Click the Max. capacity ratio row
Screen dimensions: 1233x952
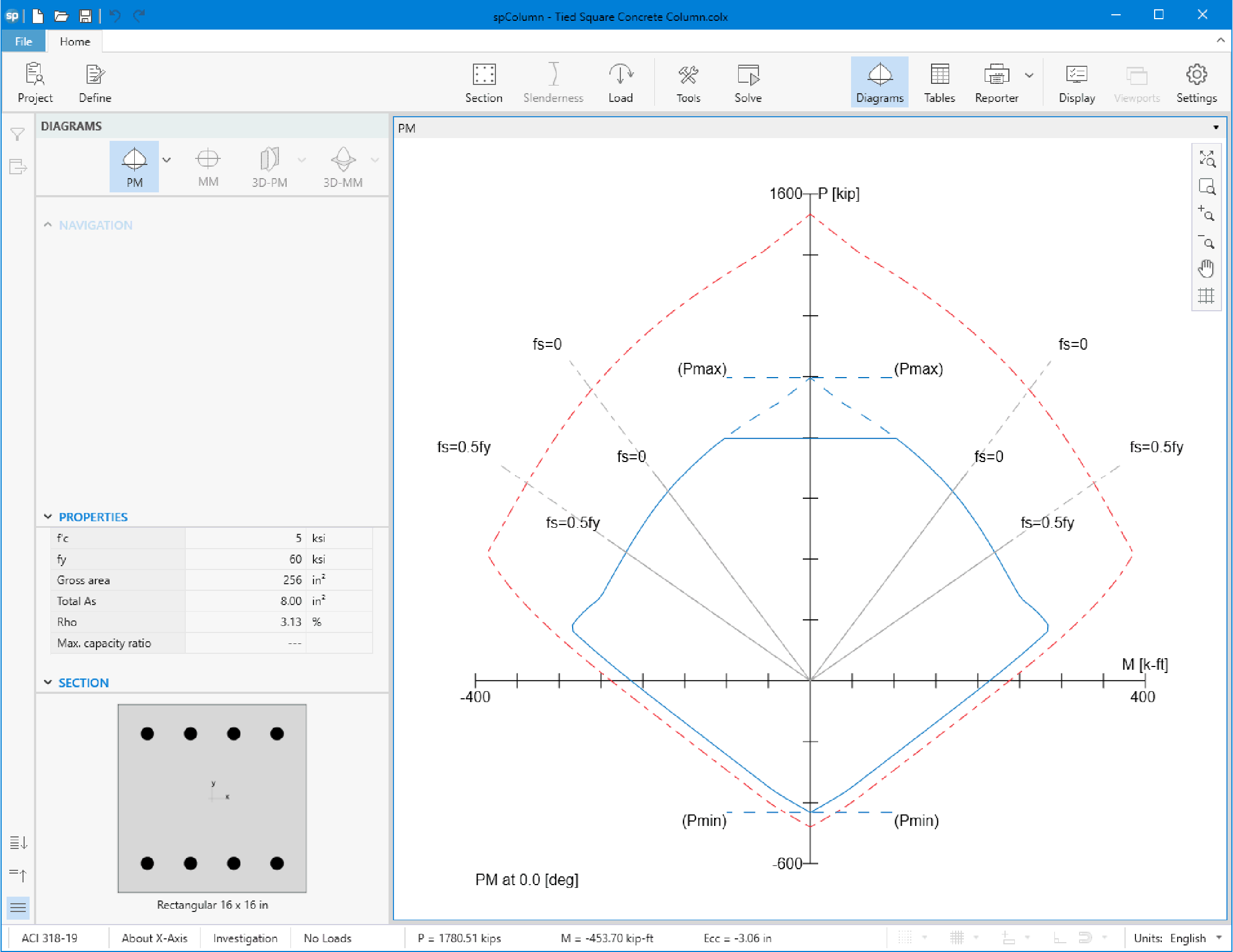[212, 643]
